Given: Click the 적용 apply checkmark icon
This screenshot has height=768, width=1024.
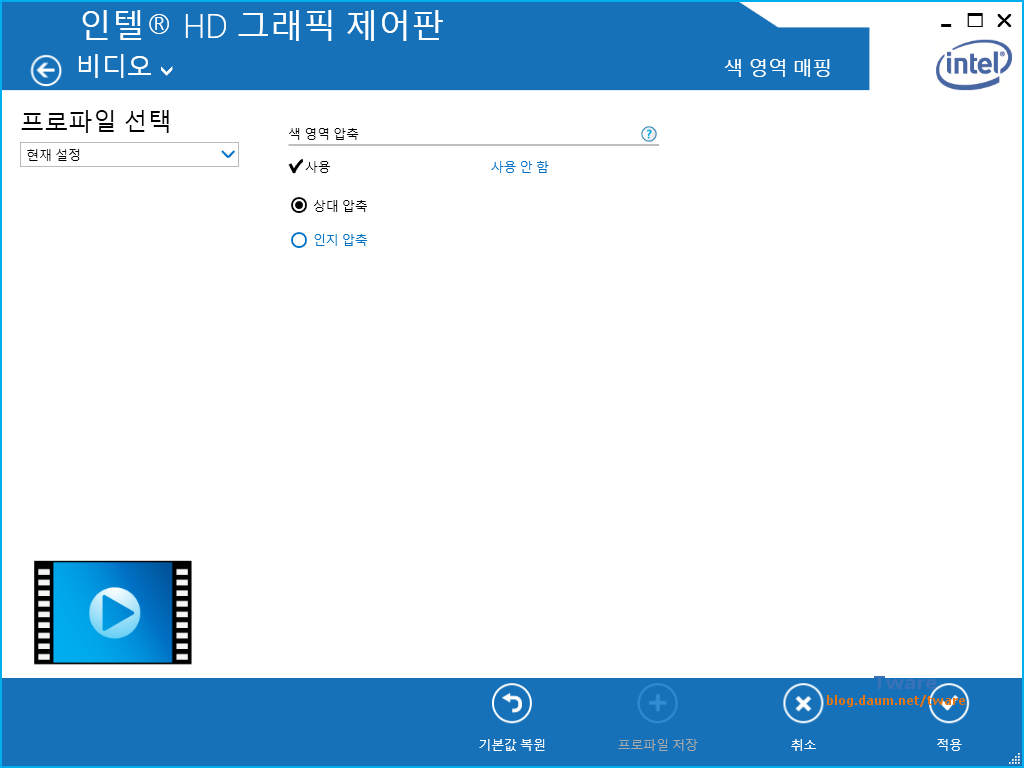Looking at the screenshot, I should click(x=948, y=703).
